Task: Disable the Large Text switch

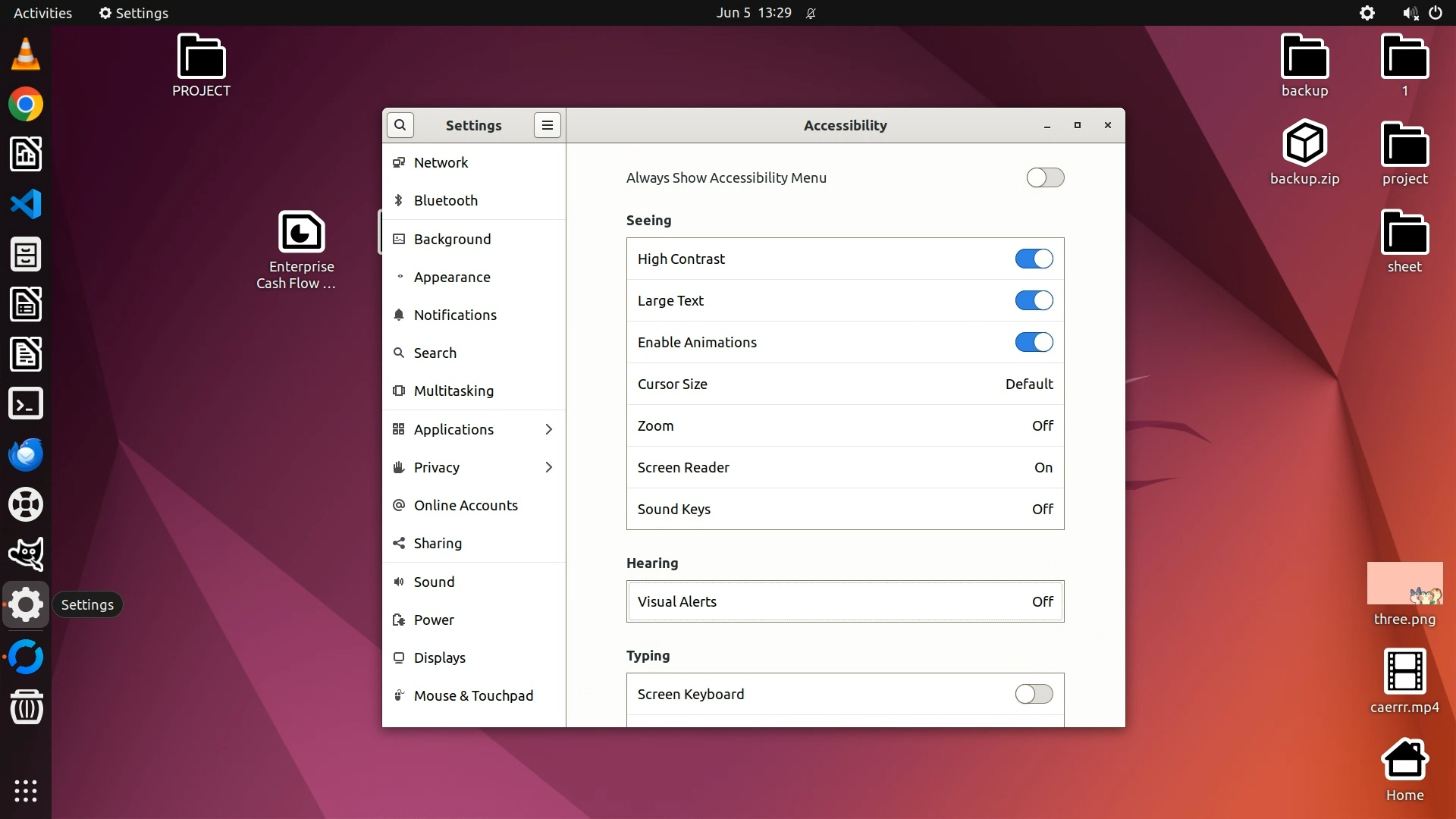Action: (1034, 300)
